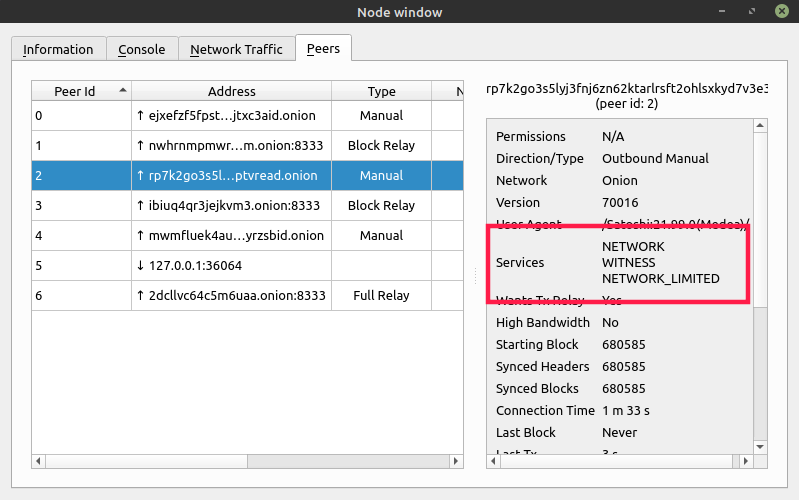The image size is (799, 500).
Task: Click details panel scroll down arrow
Action: [760, 446]
